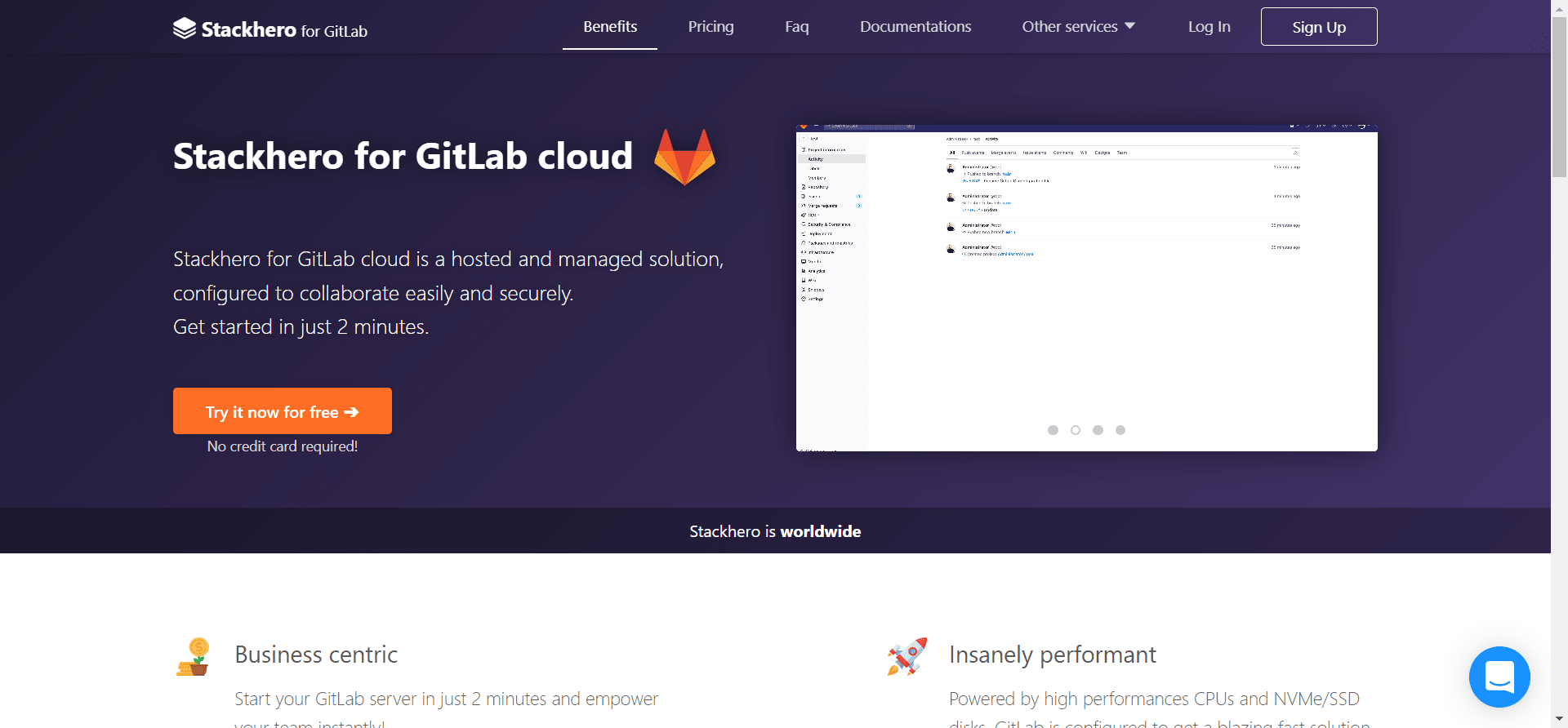
Task: Select the third carousel dot
Action: (x=1098, y=430)
